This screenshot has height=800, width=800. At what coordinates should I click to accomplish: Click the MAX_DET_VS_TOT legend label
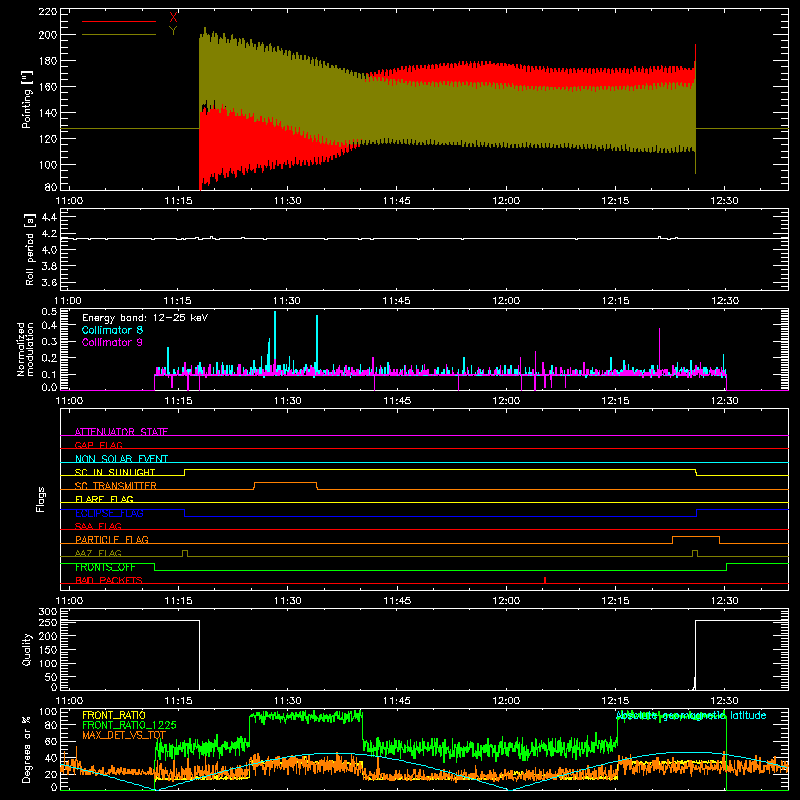click(x=124, y=735)
